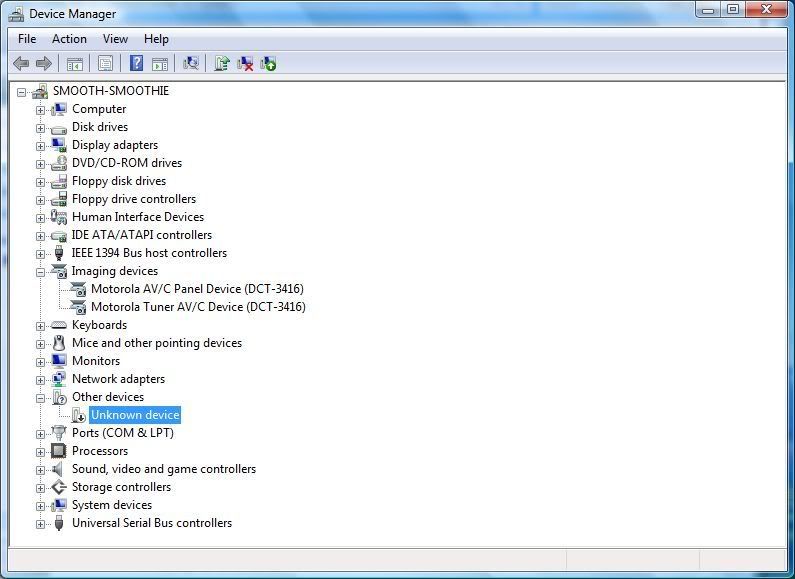The height and width of the screenshot is (579, 795).
Task: Select the Monitors label
Action: click(x=96, y=361)
